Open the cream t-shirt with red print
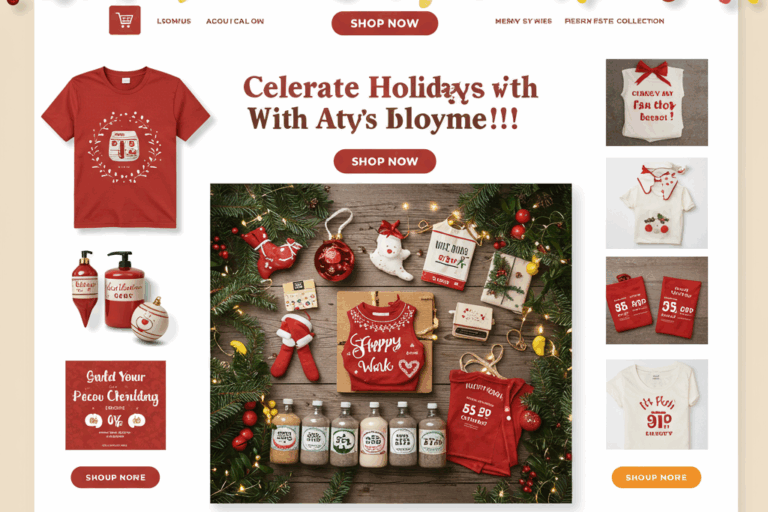 [656, 404]
